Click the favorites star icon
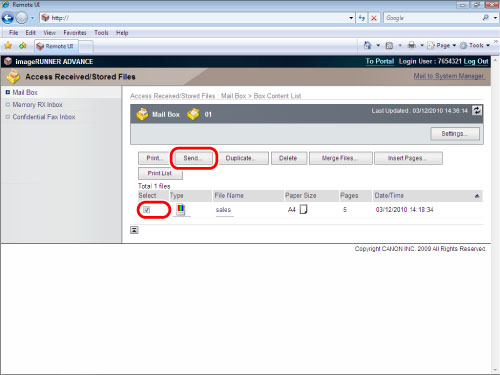Screen dimensions: 500x375 coord(8,46)
